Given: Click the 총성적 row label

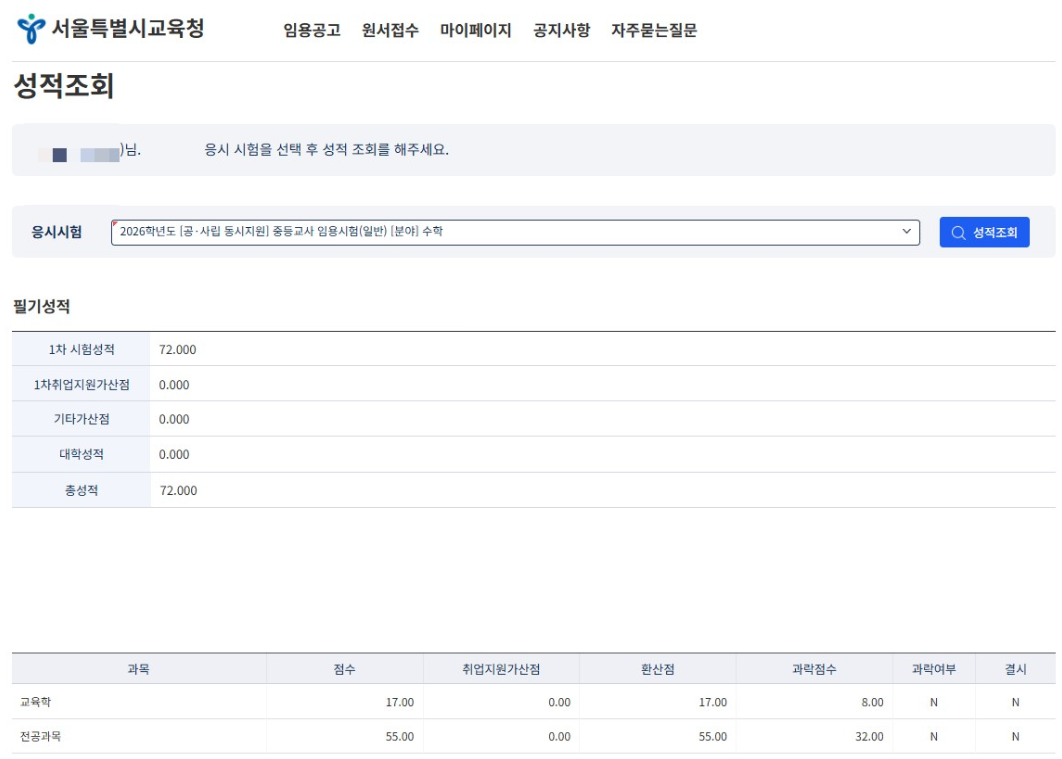Looking at the screenshot, I should coord(81,490).
